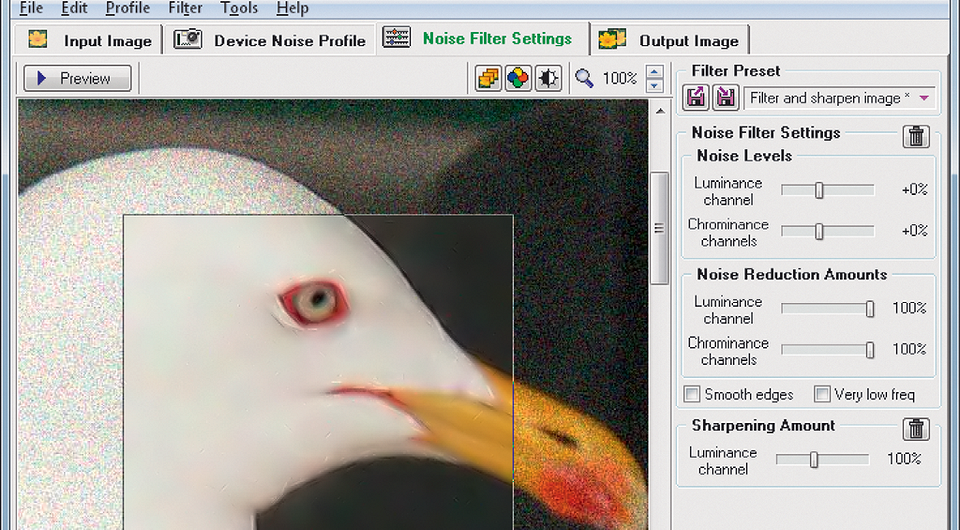Switch to the Output Image tab
This screenshot has width=960, height=530.
670,40
